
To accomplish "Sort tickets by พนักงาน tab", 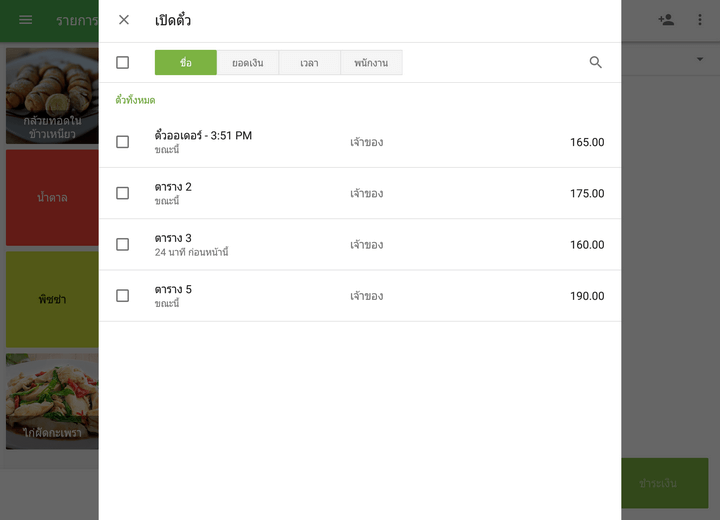I will pos(371,63).
